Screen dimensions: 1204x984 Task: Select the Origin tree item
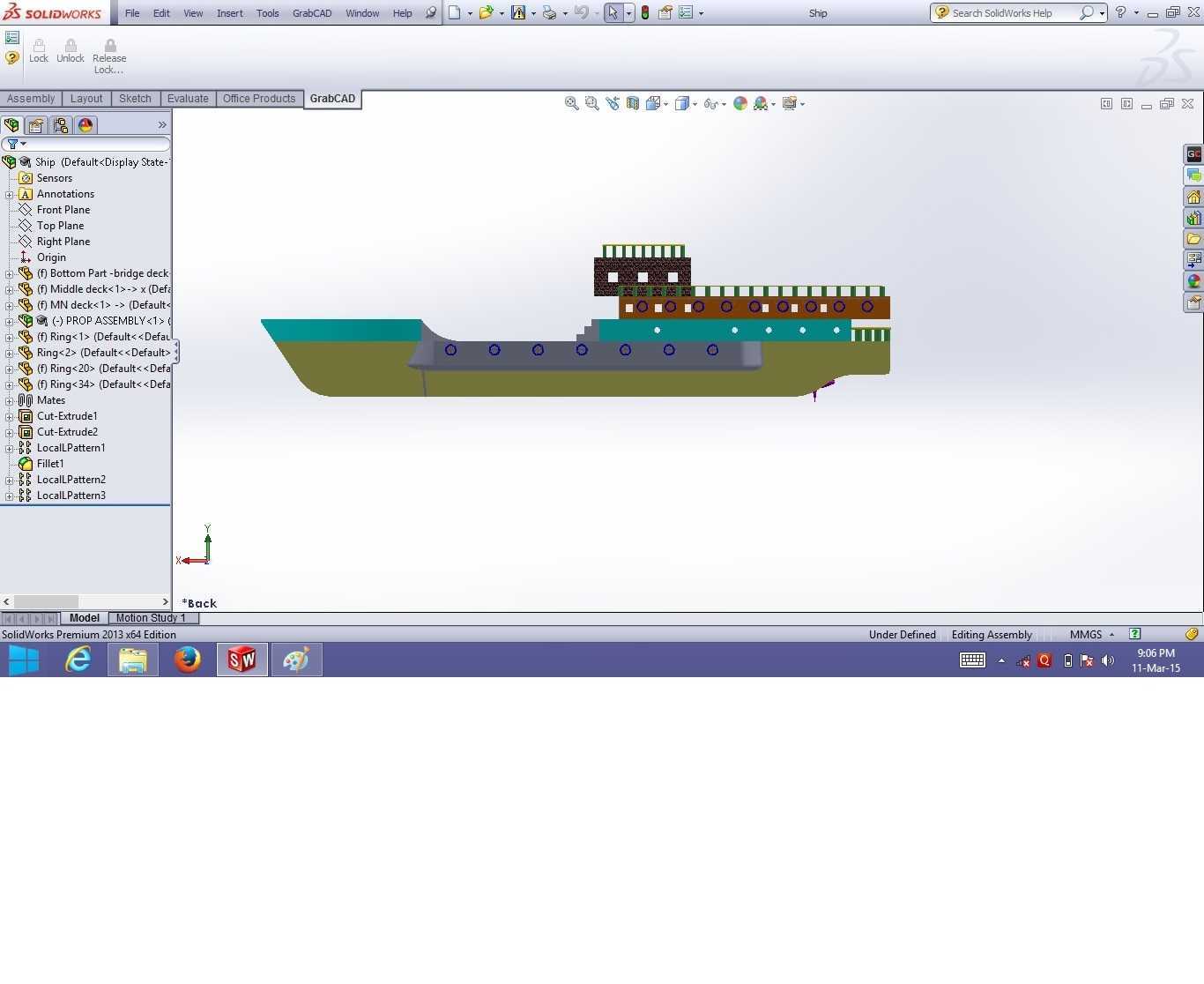click(x=51, y=257)
